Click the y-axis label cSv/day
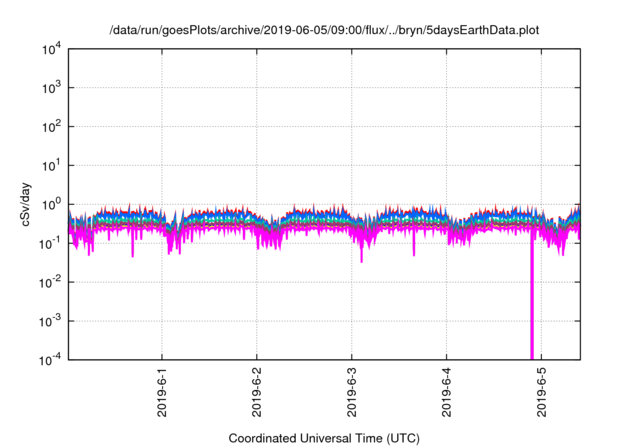The width and height of the screenshot is (640, 448). click(x=25, y=204)
